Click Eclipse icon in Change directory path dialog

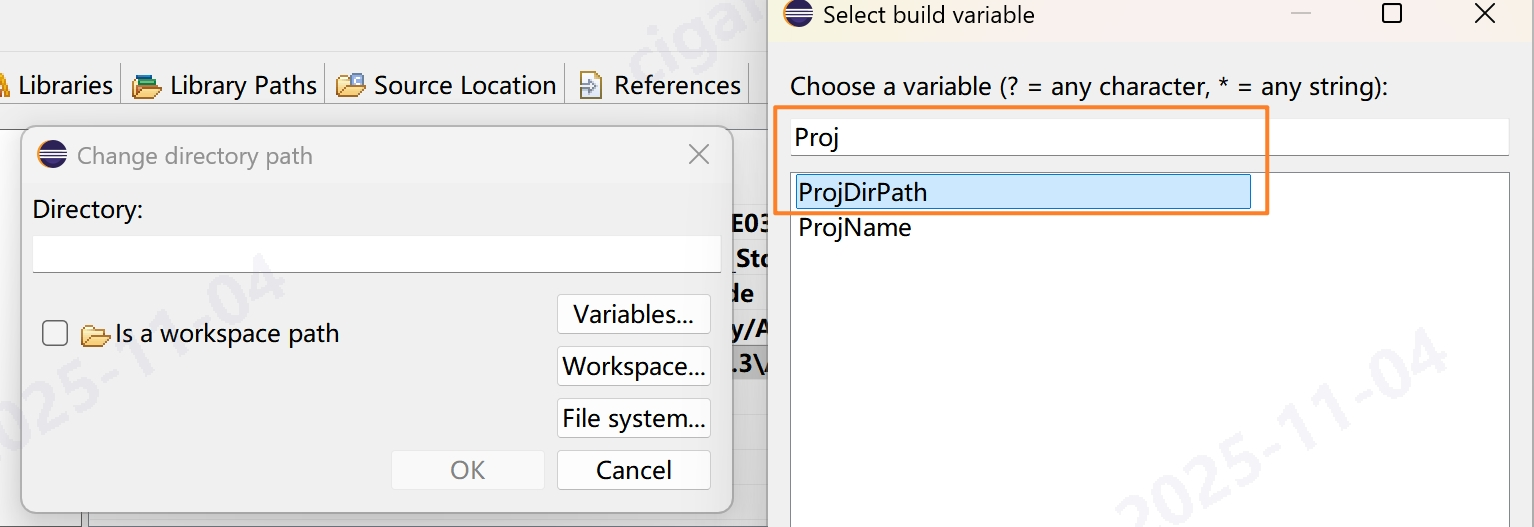(x=52, y=155)
